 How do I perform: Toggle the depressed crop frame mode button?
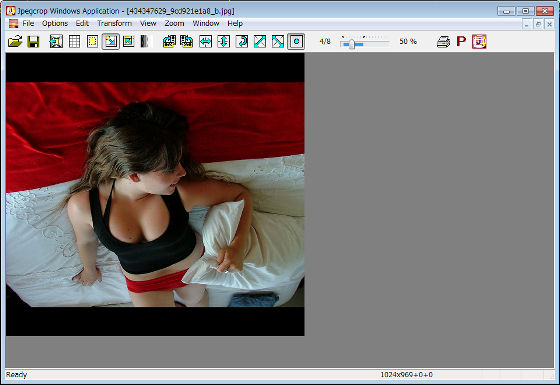point(111,42)
